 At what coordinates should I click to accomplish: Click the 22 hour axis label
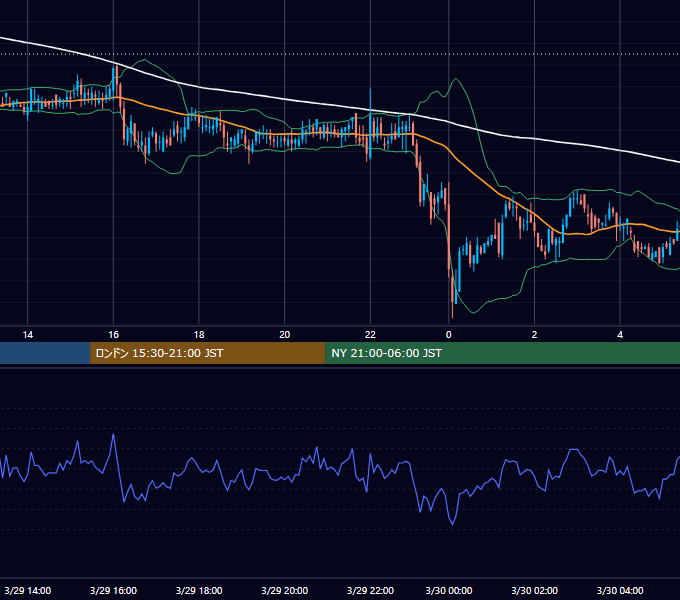click(370, 335)
